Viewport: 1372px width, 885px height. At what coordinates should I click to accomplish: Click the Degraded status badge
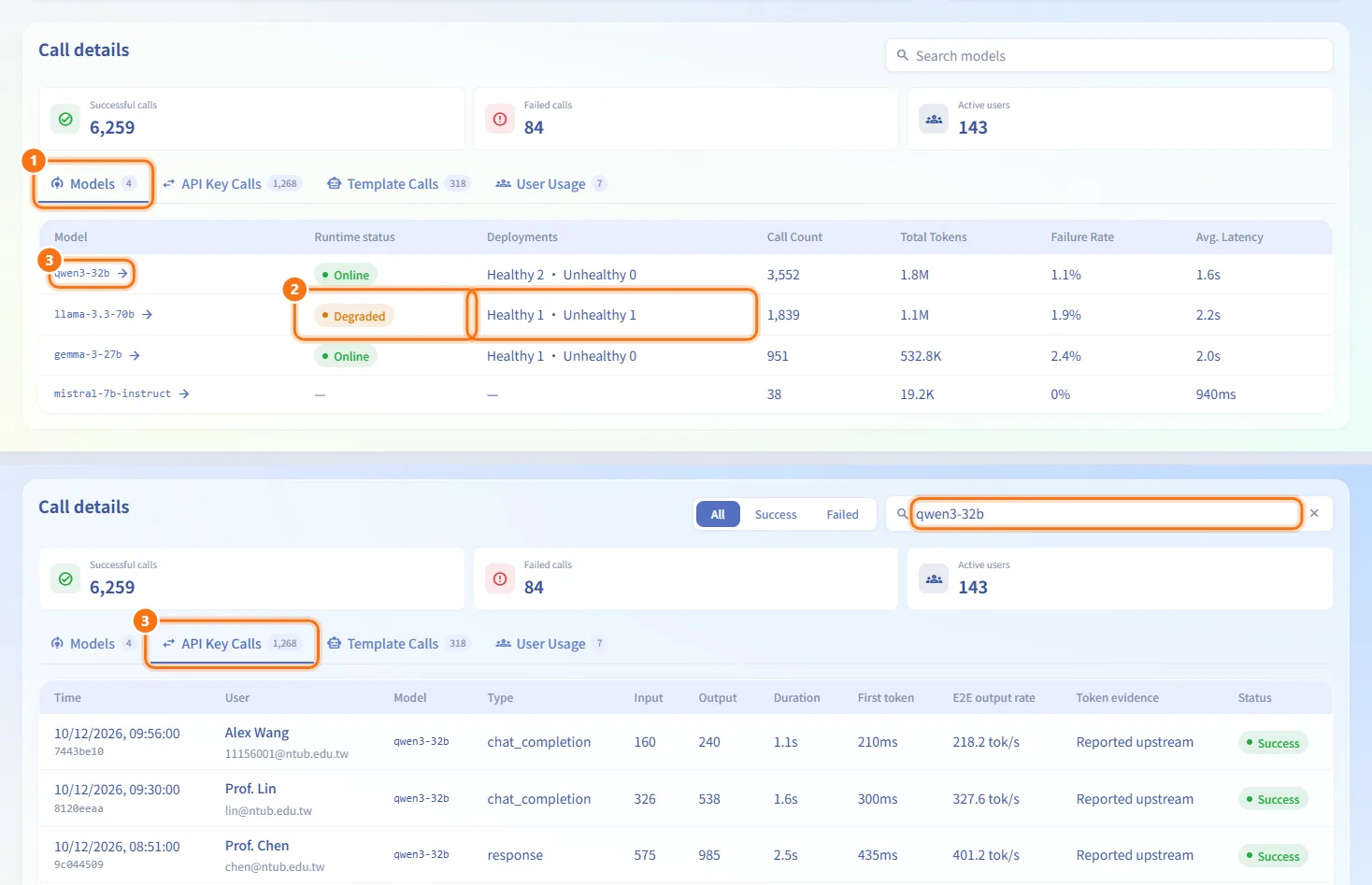click(x=353, y=316)
